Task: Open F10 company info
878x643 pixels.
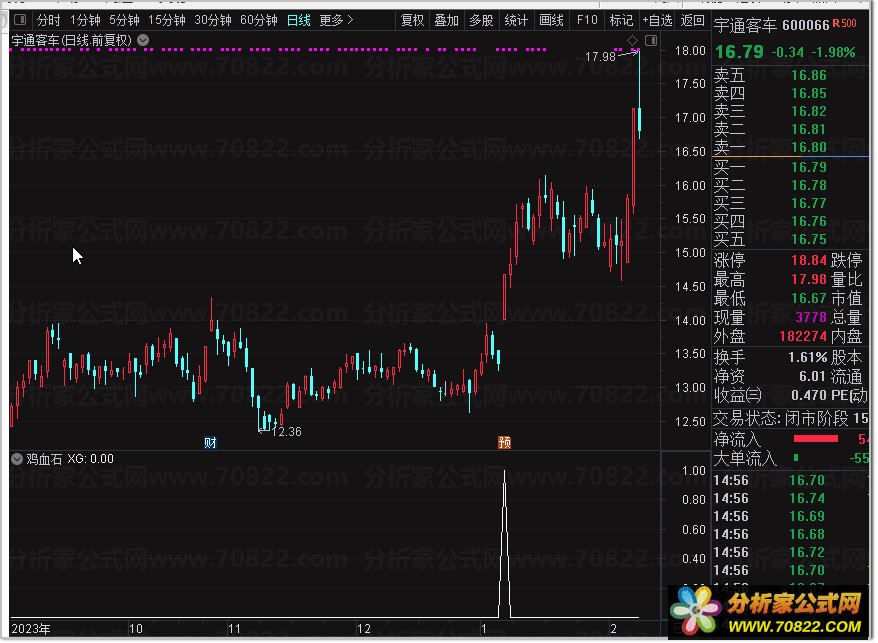Action: (587, 21)
